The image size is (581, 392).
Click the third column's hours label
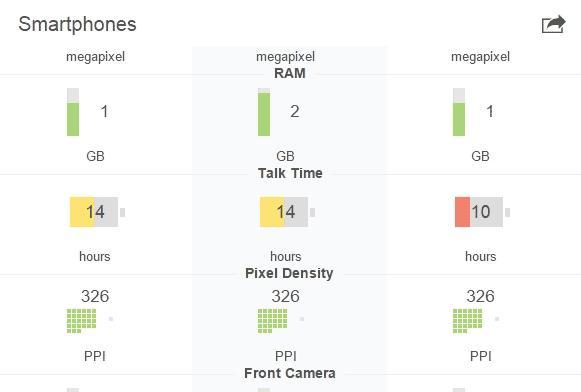481,256
